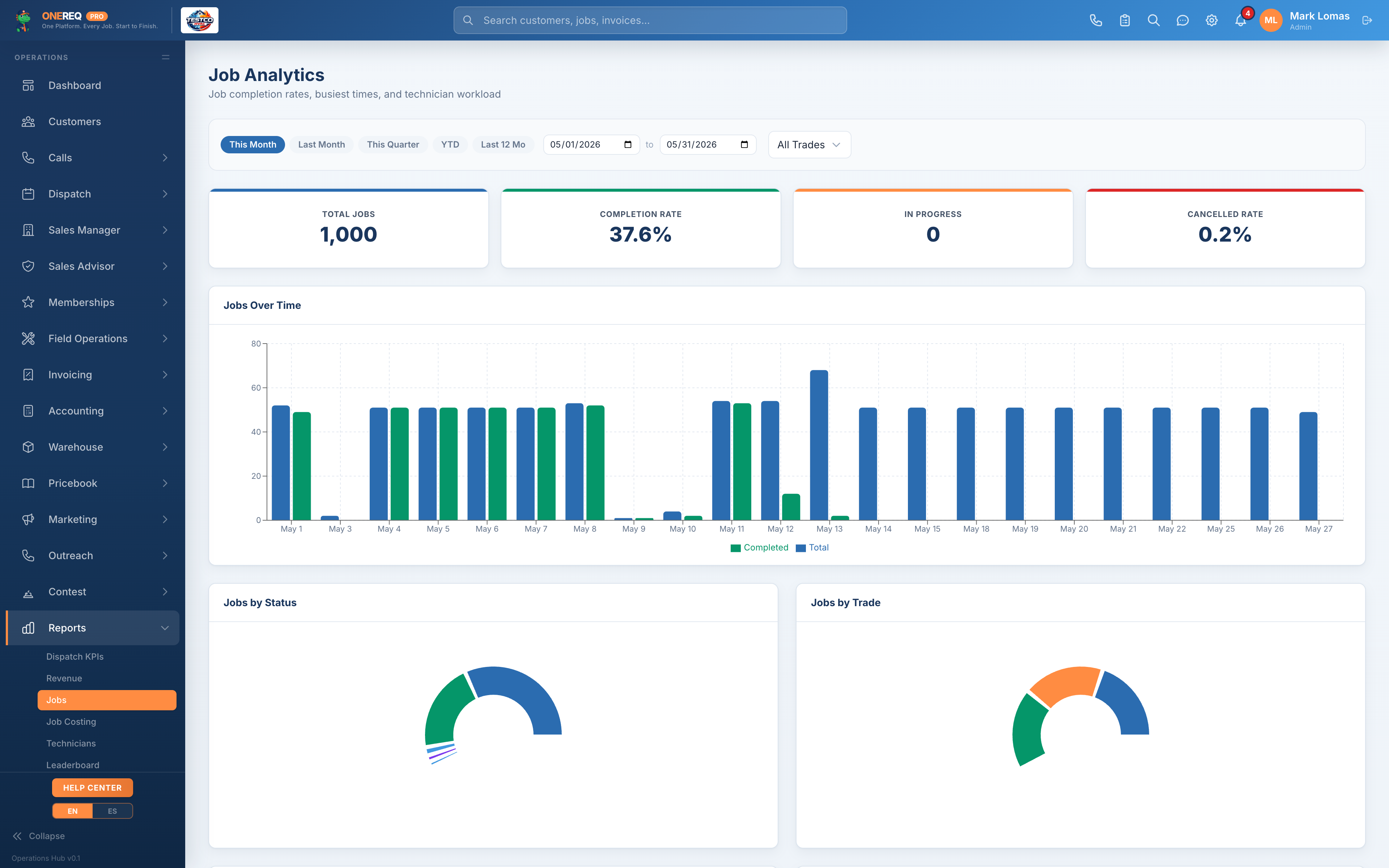Open Dispatch KPIs report

75,657
